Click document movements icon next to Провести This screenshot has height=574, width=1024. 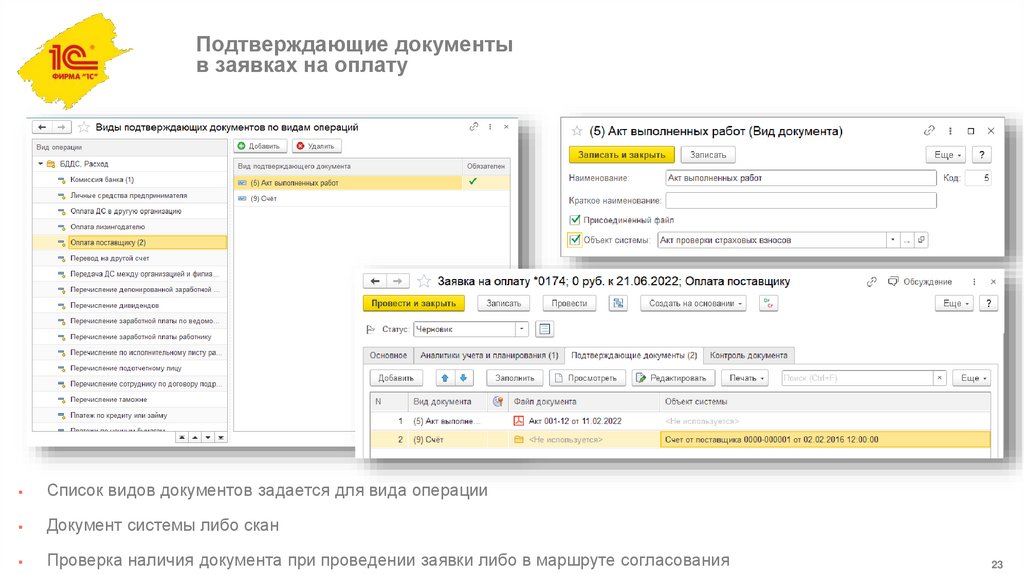click(618, 304)
